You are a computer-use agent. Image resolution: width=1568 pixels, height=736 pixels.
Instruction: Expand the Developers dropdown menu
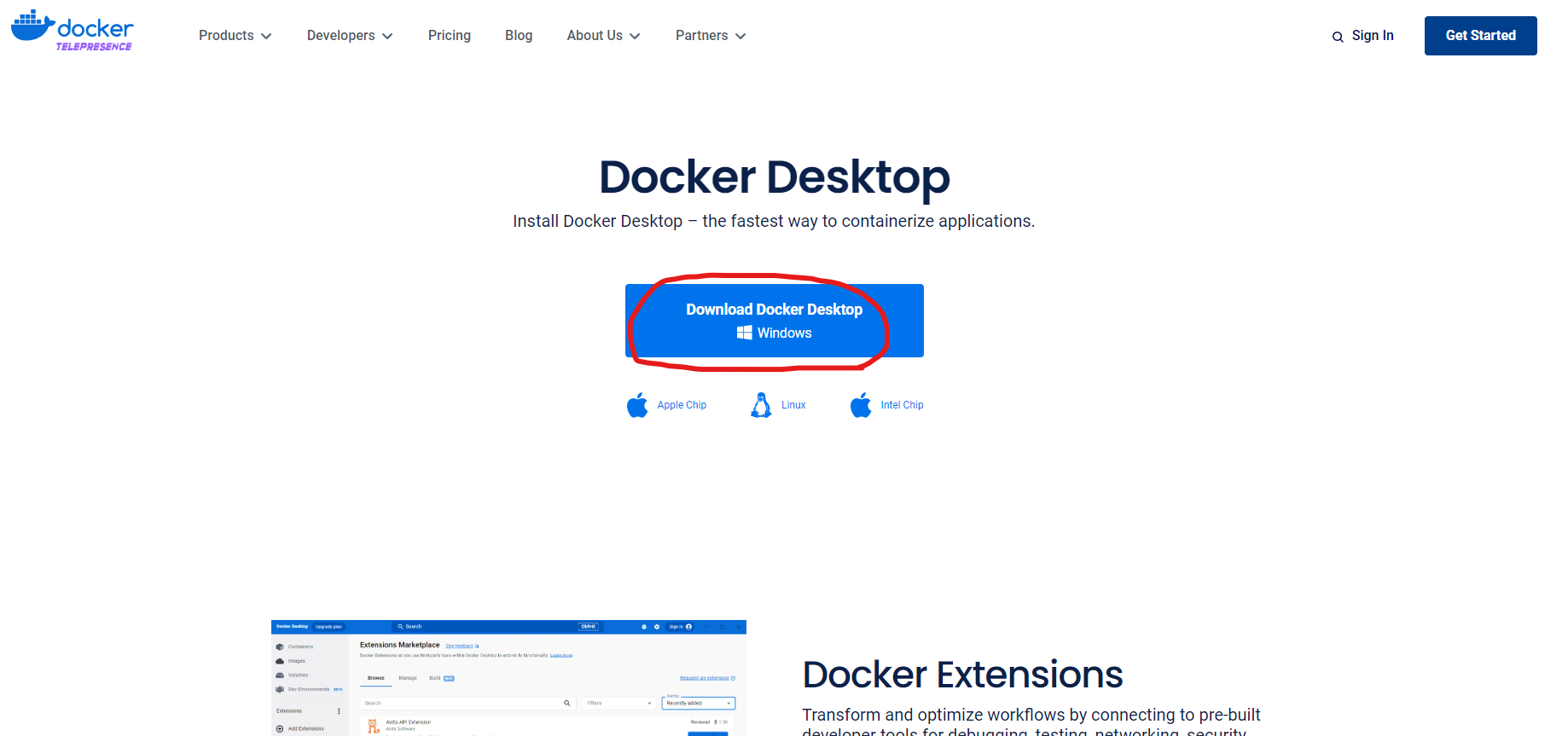click(x=350, y=36)
